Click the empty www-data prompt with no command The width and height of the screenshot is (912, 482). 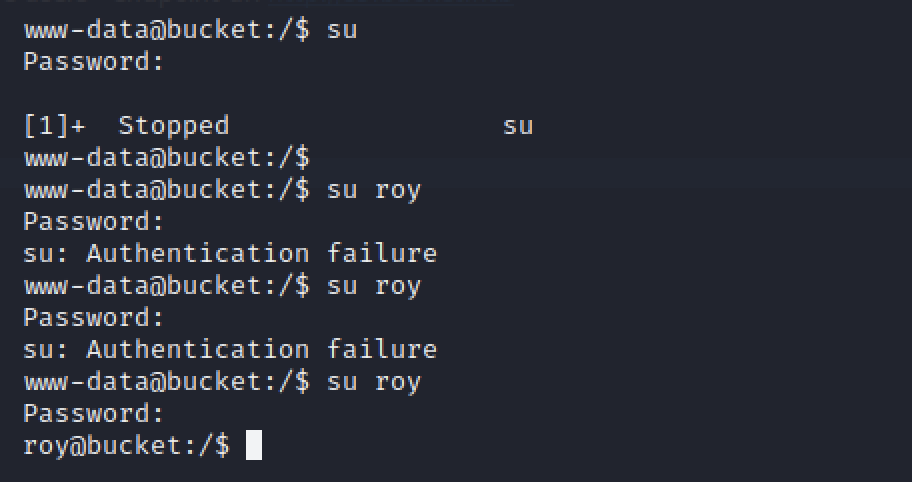coord(166,158)
